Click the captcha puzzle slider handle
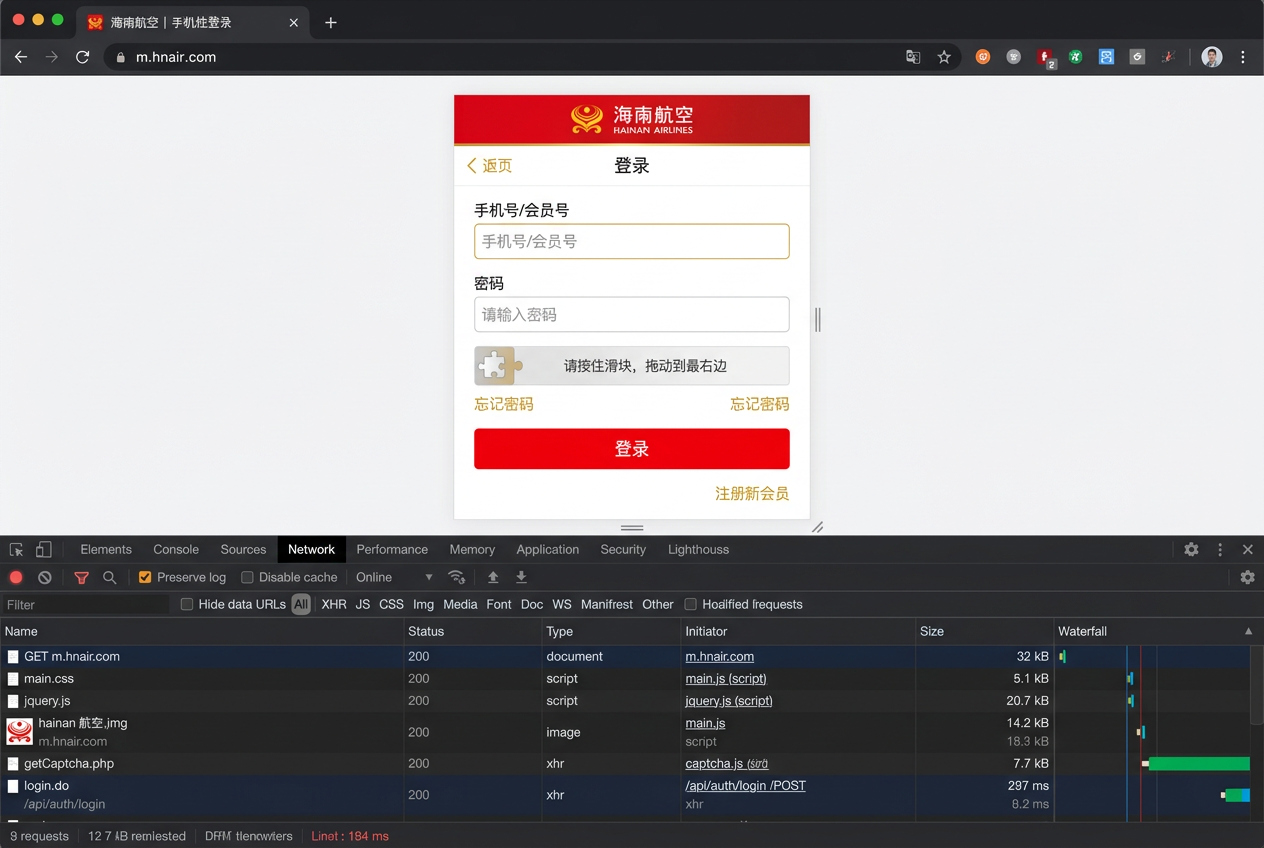Image resolution: width=1264 pixels, height=848 pixels. 499,366
